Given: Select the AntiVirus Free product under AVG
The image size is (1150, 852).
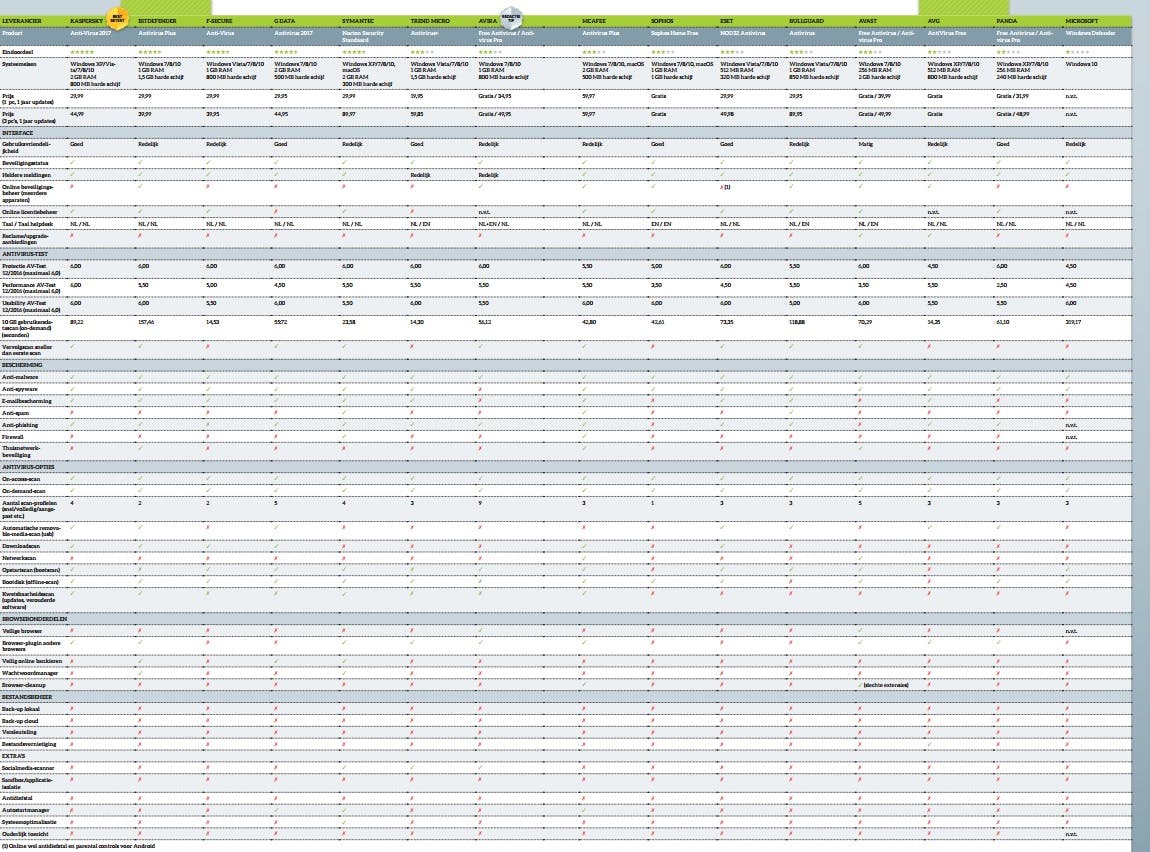Looking at the screenshot, I should pos(947,33).
